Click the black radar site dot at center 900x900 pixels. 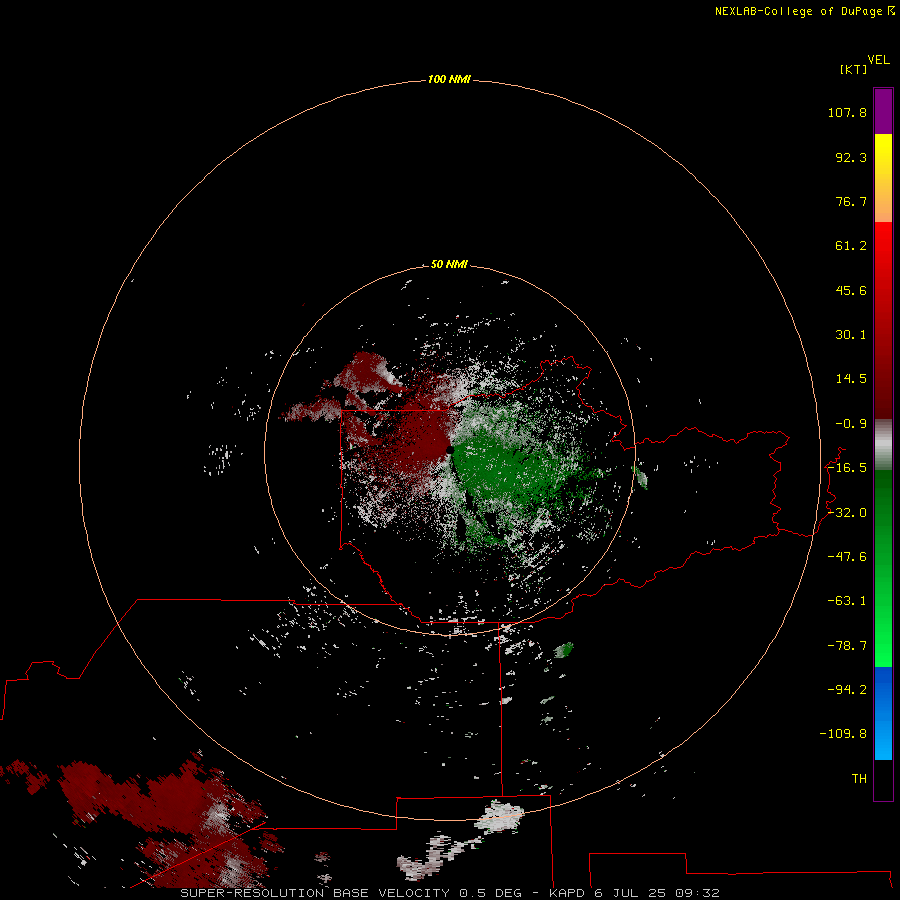click(450, 450)
